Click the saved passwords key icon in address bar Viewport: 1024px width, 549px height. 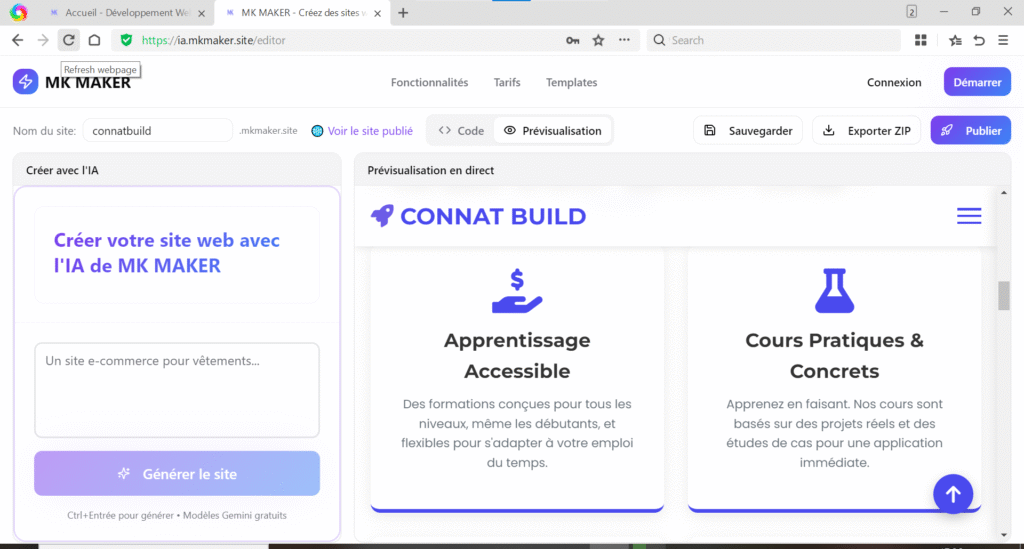[x=573, y=40]
